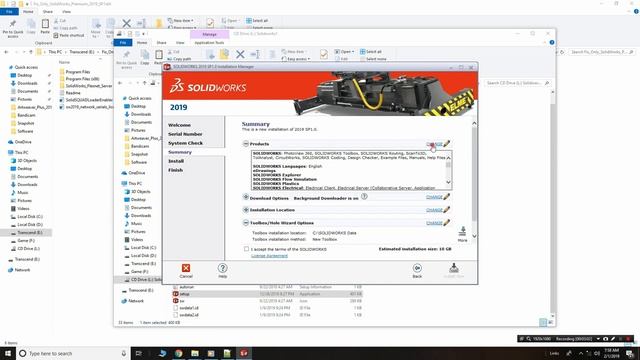Click the up arrow in the front Explorer navigation

pos(144,83)
